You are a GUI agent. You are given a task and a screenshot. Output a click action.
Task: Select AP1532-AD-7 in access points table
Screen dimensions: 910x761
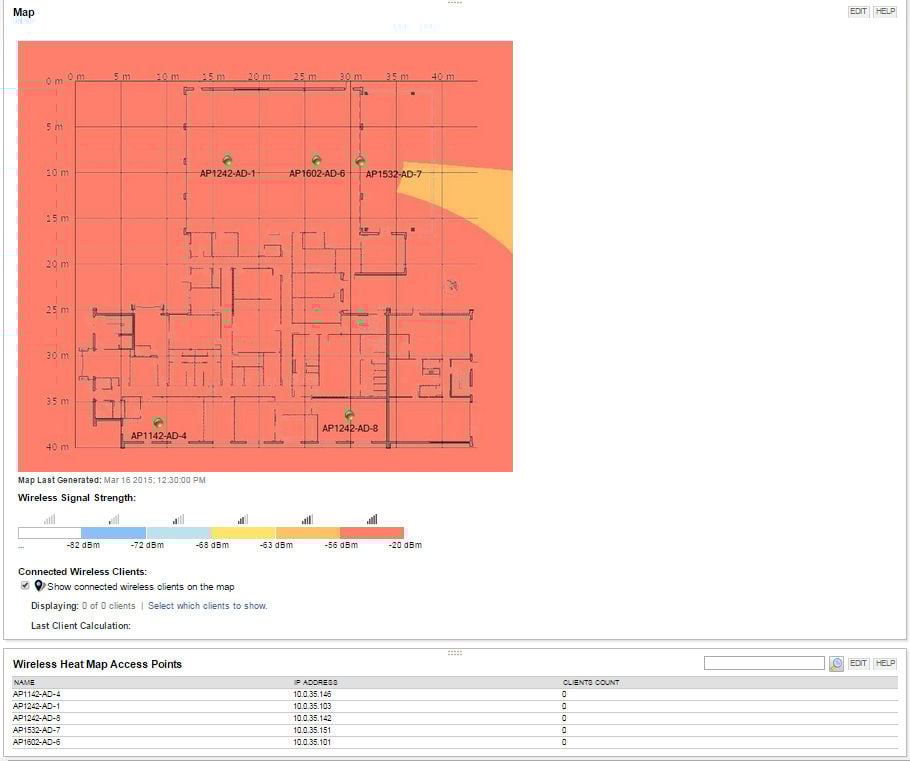37,730
